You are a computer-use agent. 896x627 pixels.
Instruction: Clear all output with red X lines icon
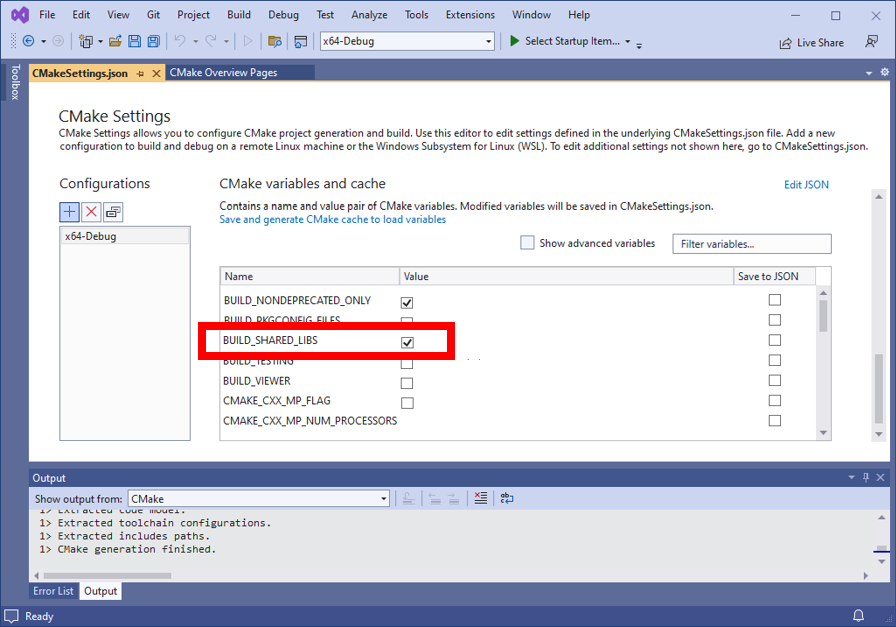[x=481, y=498]
